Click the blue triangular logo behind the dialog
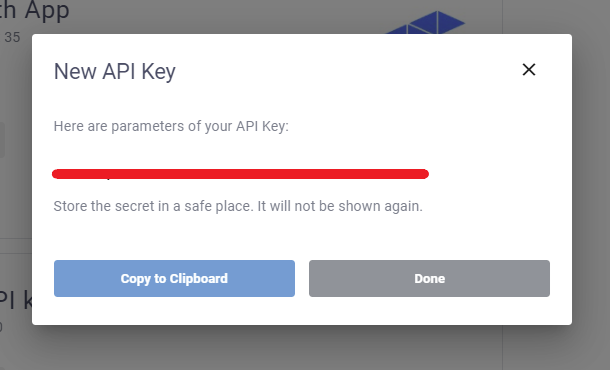 click(x=426, y=22)
